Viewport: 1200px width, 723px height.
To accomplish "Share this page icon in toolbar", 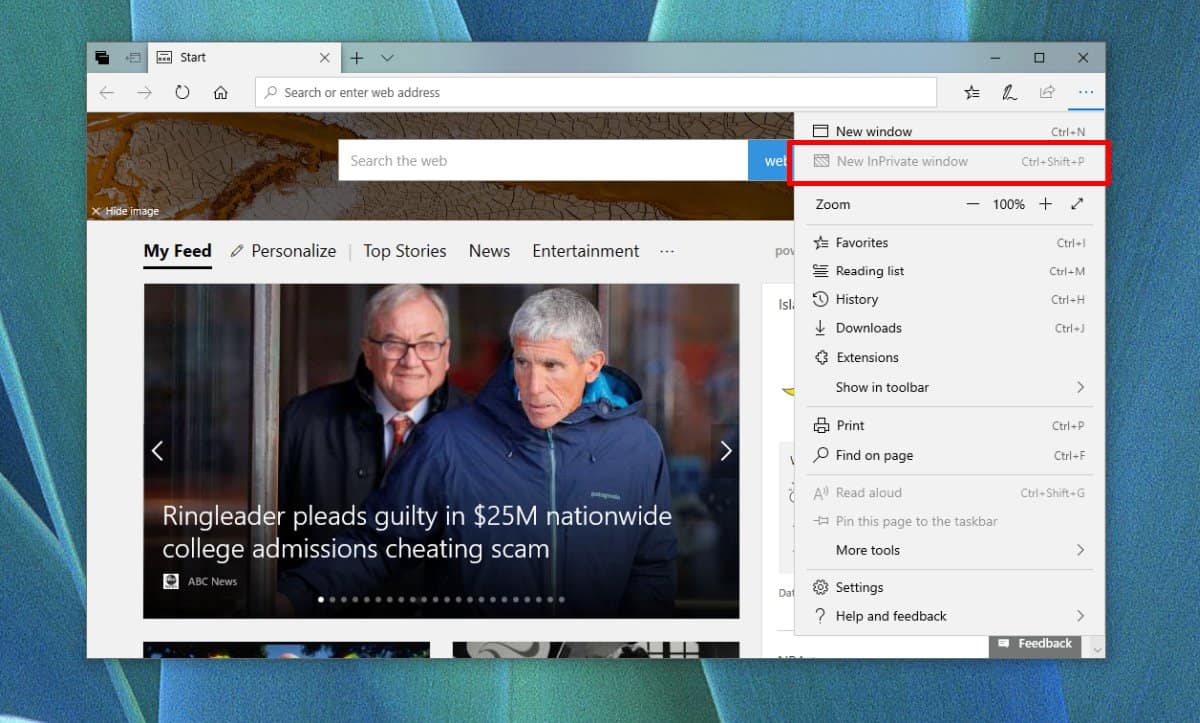I will pos(1047,92).
